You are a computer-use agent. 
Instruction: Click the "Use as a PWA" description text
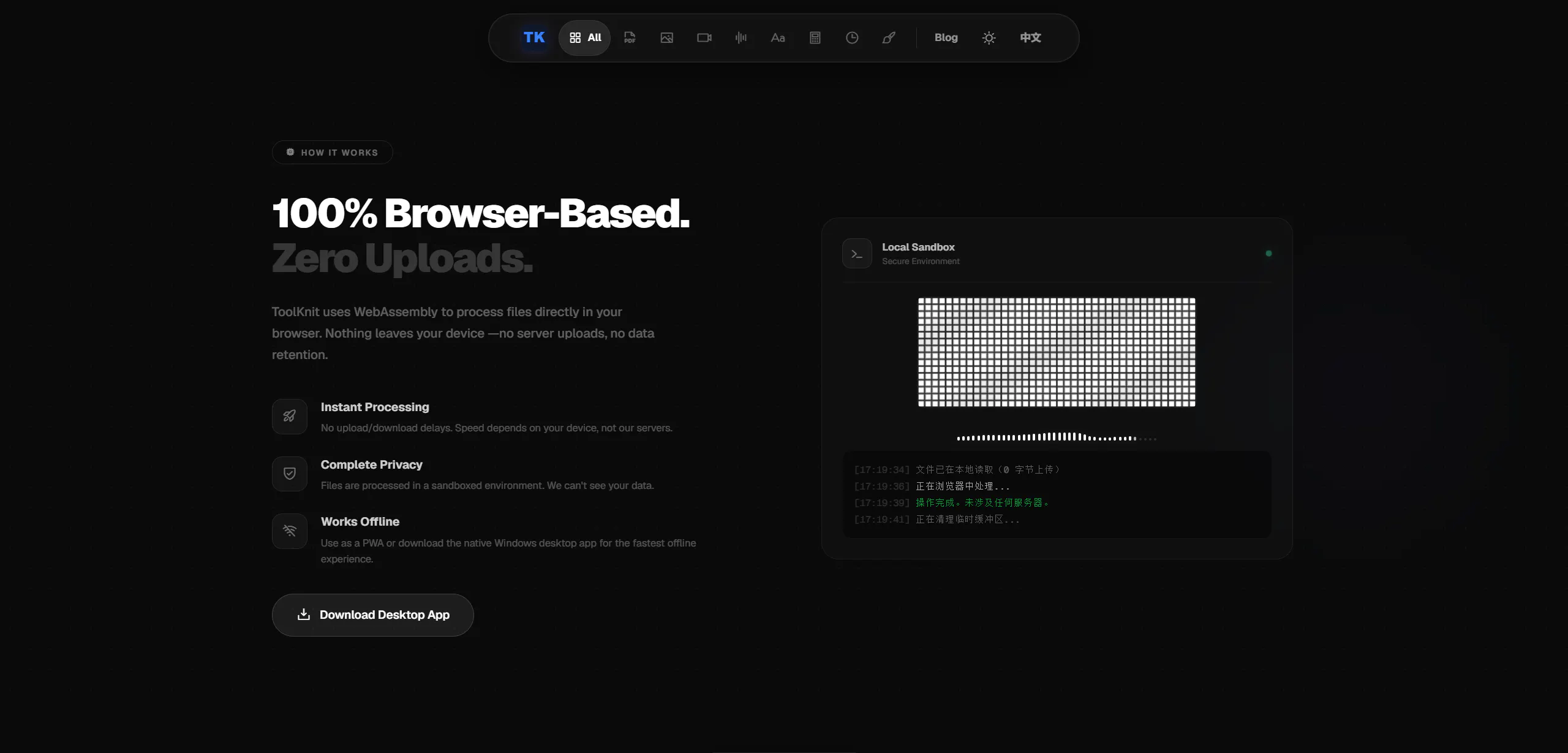(x=508, y=551)
